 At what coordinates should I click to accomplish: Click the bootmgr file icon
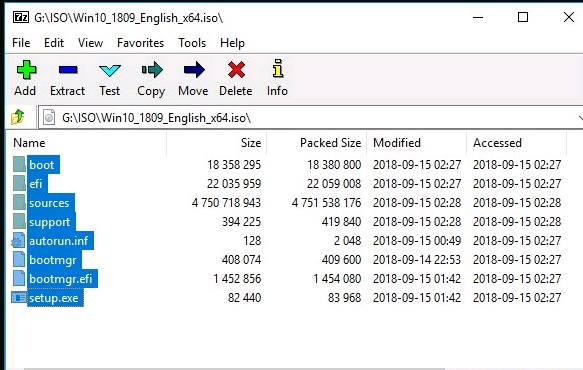click(x=19, y=259)
